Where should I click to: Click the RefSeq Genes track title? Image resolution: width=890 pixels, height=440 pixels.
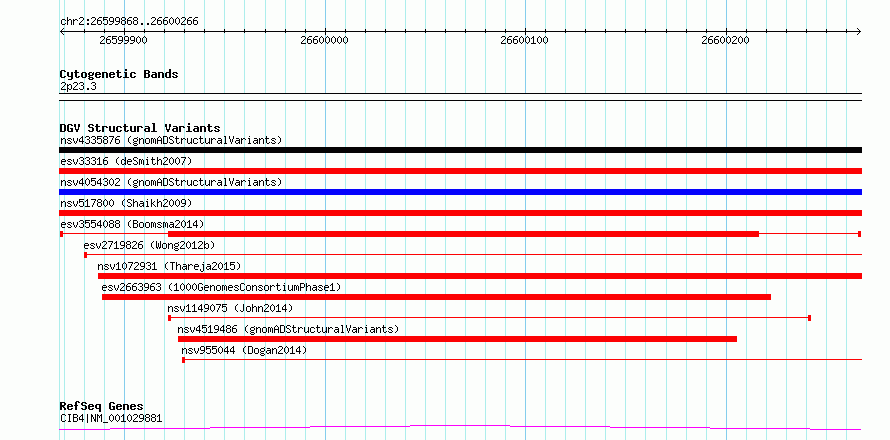pyautogui.click(x=102, y=407)
